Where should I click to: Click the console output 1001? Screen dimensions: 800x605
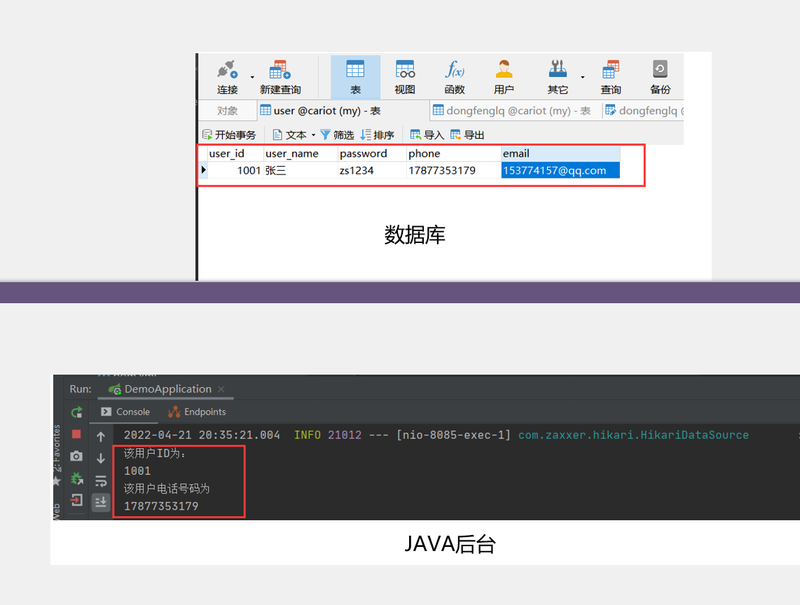point(137,471)
